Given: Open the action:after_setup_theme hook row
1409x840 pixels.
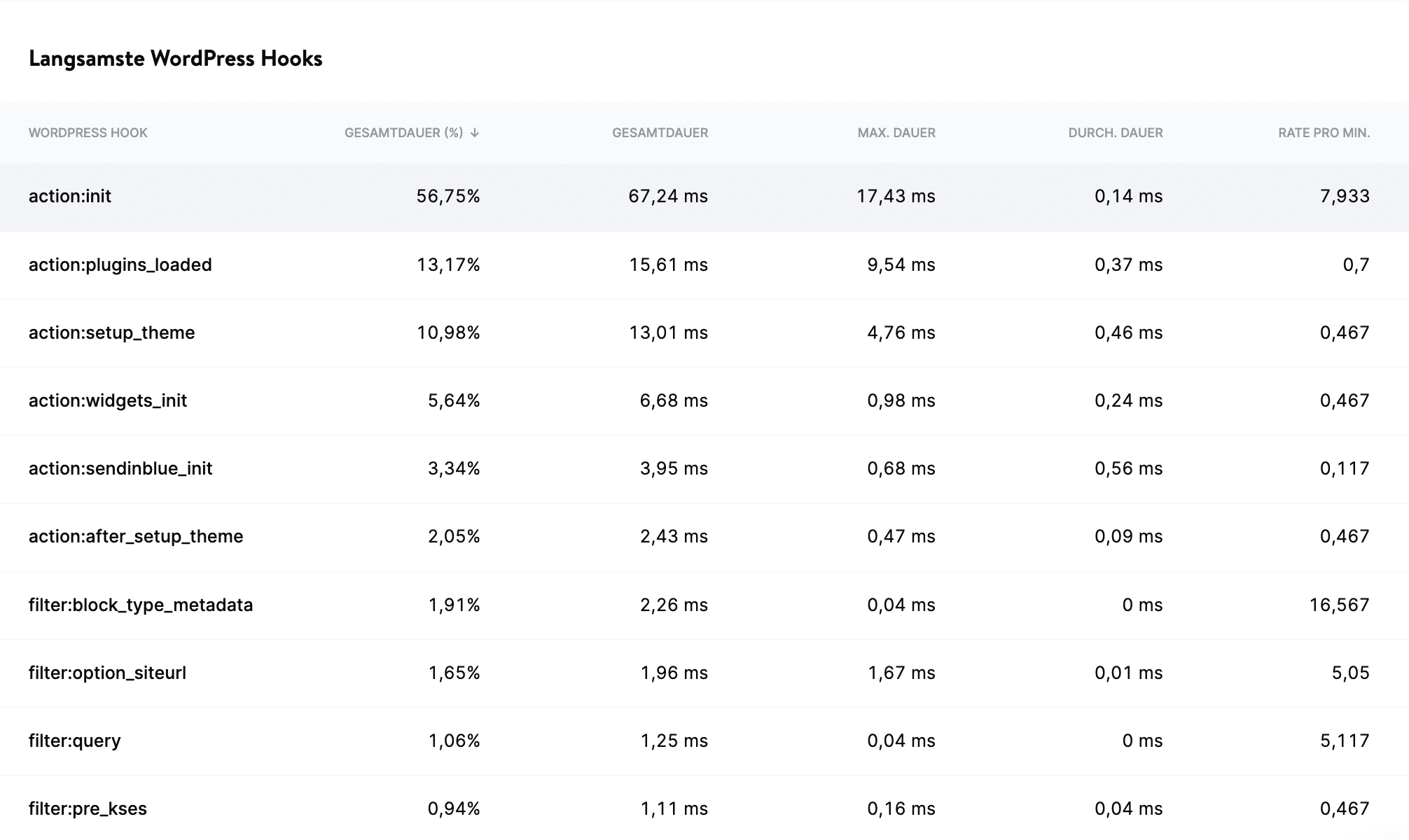Looking at the screenshot, I should point(136,536).
